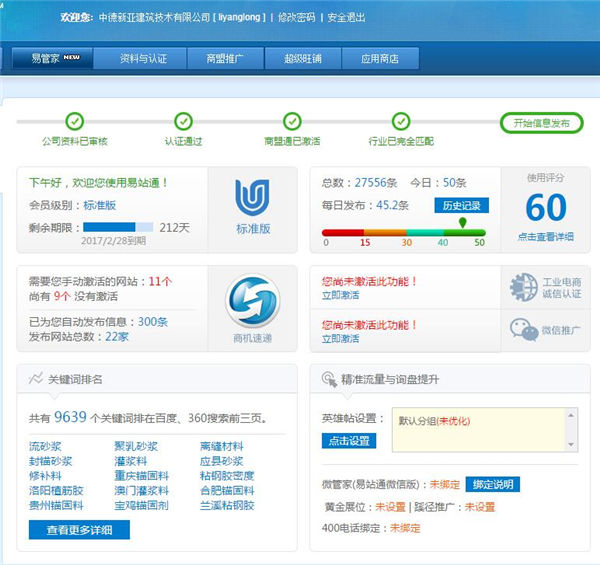Click the 行业已完全匹配 green checkmark icon
Viewport: 600px width, 565px height.
click(401, 122)
